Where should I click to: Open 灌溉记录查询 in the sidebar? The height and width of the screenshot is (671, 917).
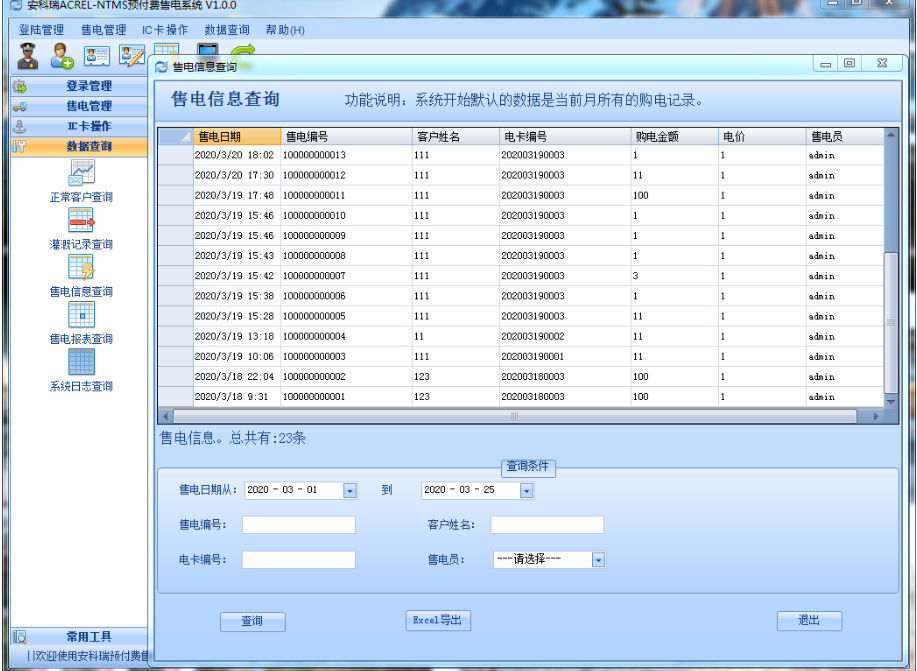point(81,229)
